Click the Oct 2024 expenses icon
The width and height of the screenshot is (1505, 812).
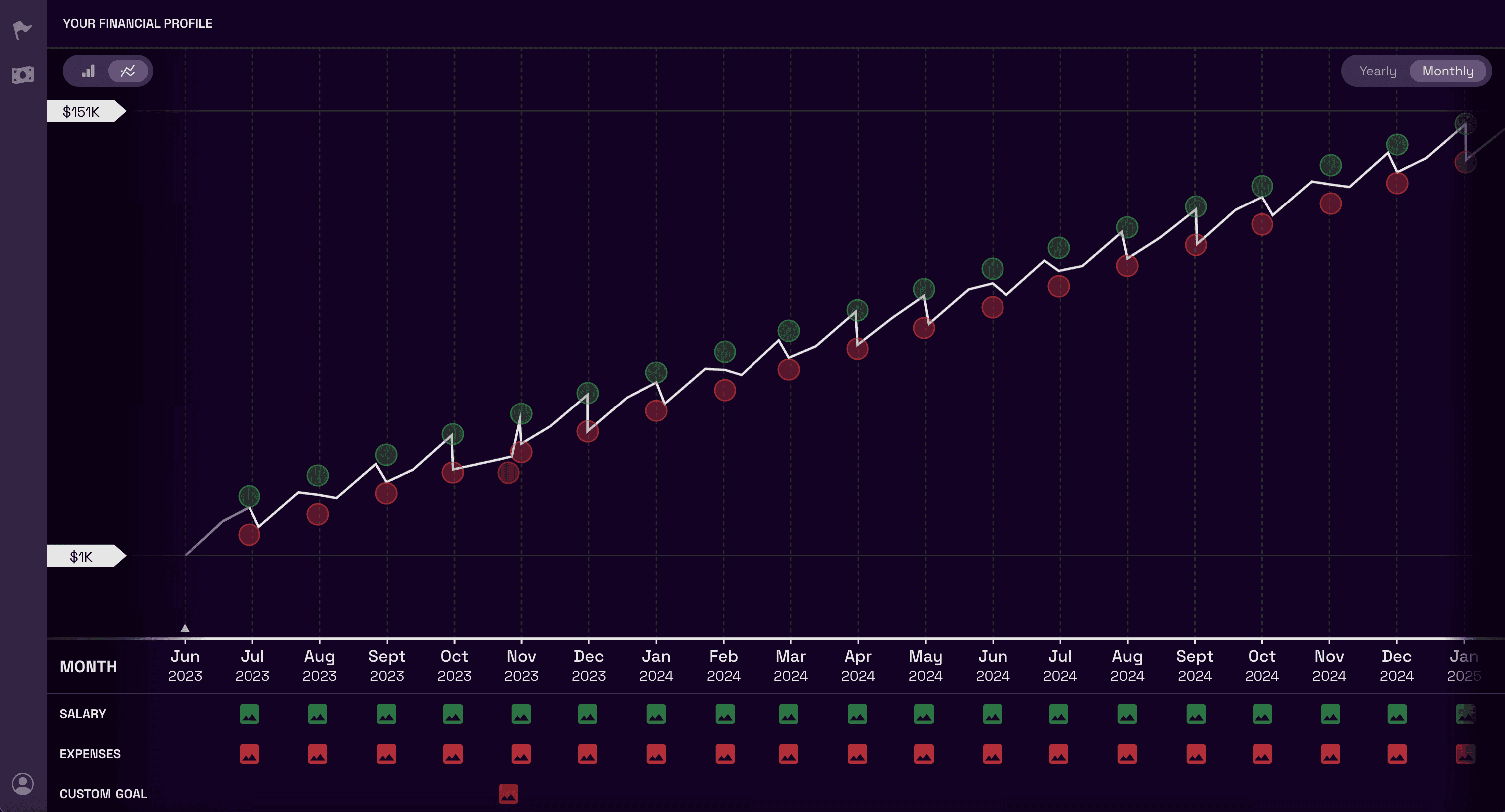(x=1262, y=754)
